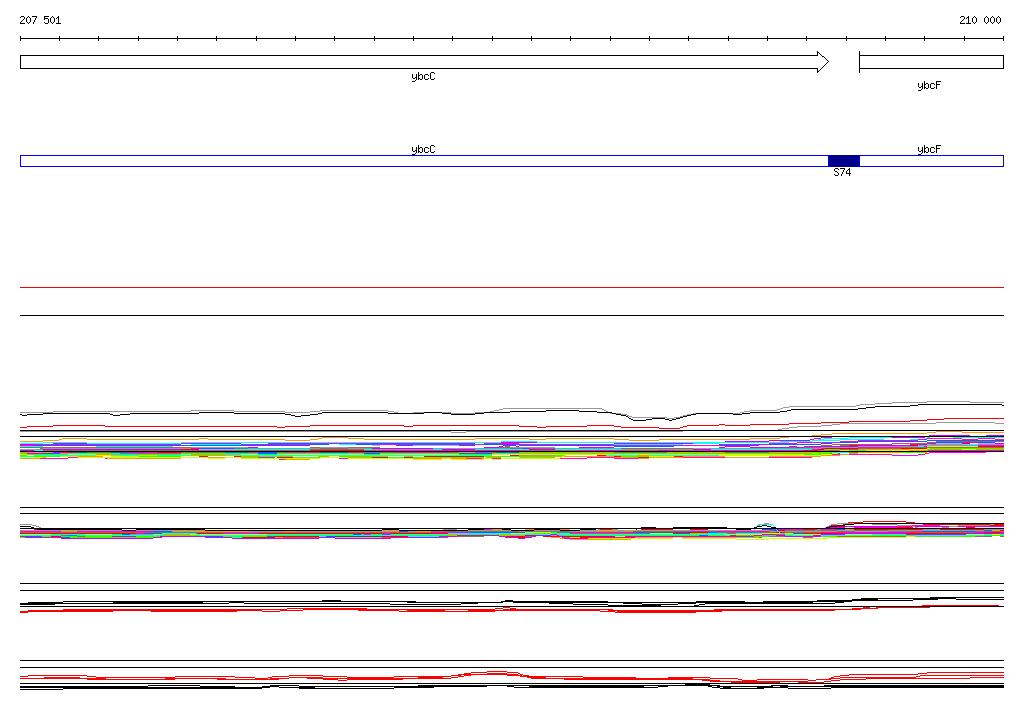This screenshot has width=1024, height=714.
Task: Click the ybcC gene arrow in top track
Action: point(420,62)
